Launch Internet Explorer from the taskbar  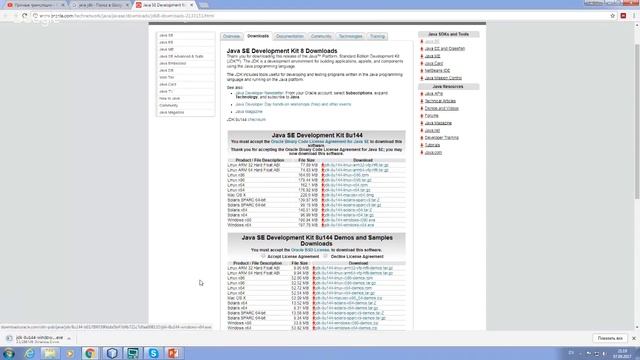pos(29,353)
